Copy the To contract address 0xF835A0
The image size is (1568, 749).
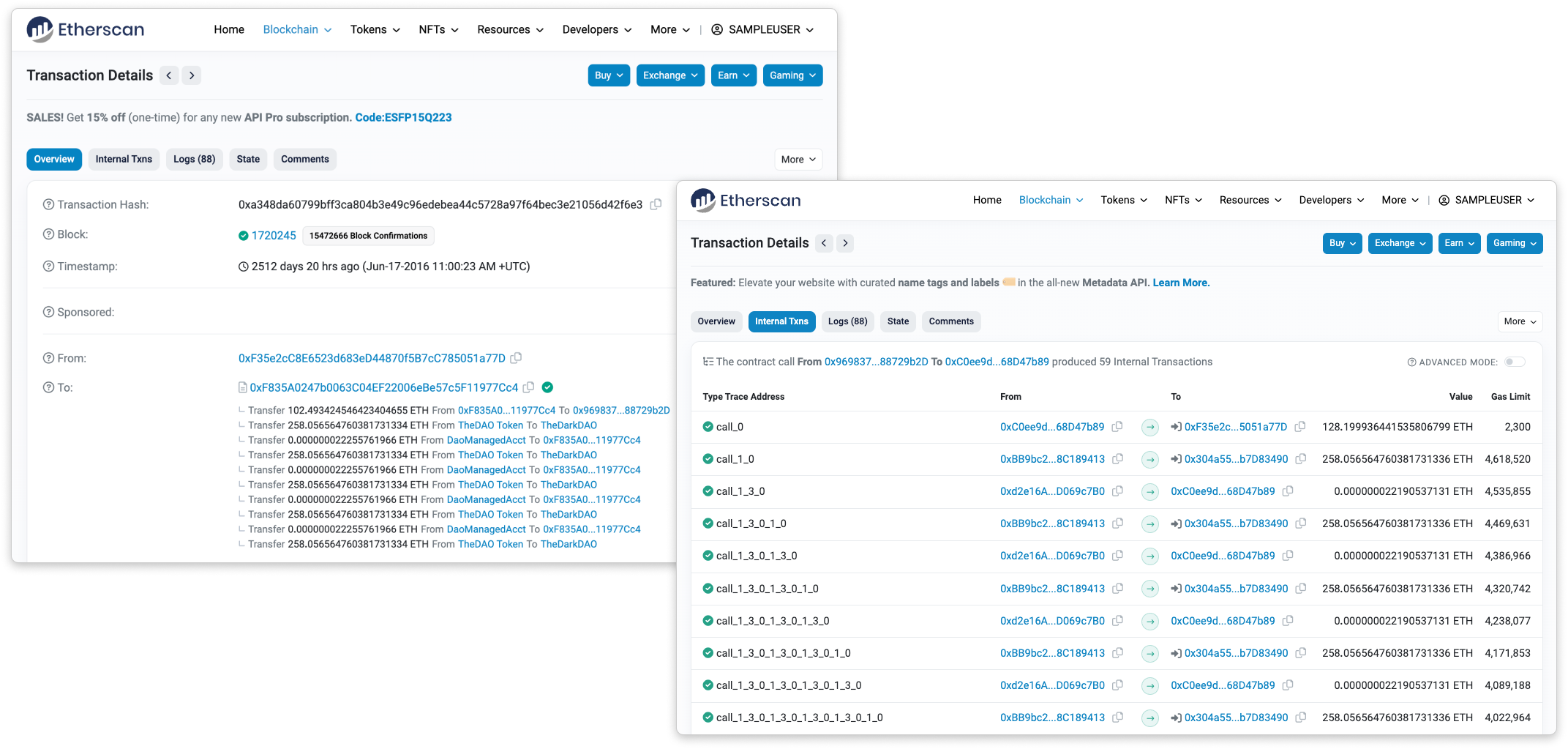(528, 387)
